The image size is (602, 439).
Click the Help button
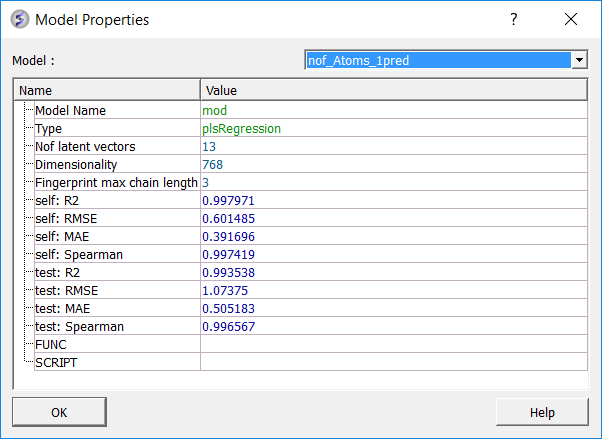click(542, 412)
